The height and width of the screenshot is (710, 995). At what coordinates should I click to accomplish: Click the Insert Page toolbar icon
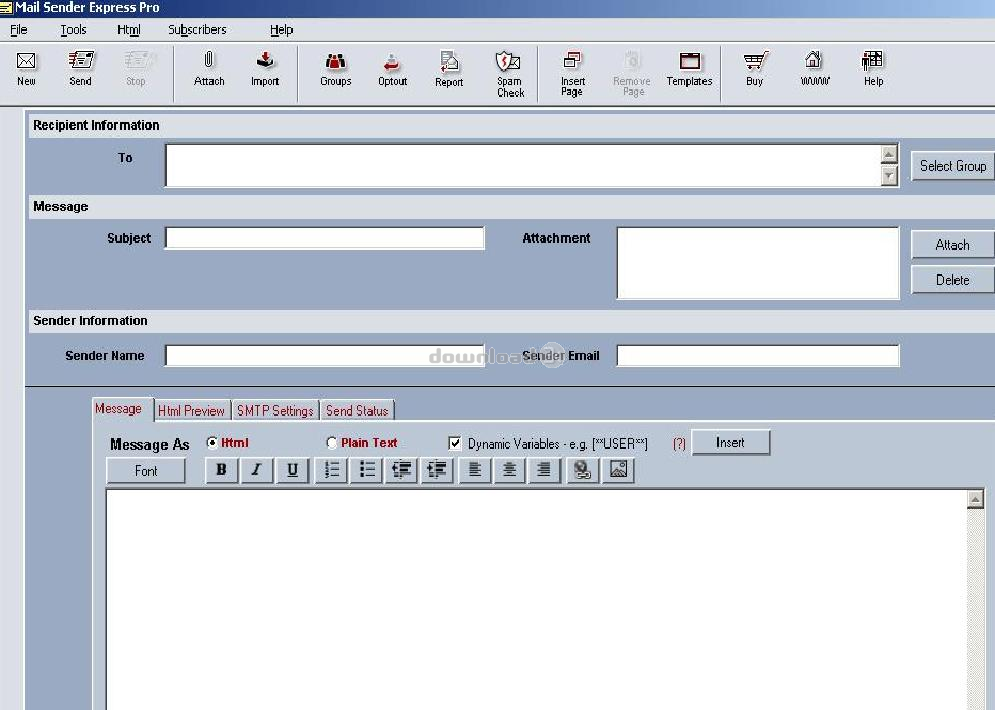(x=572, y=73)
